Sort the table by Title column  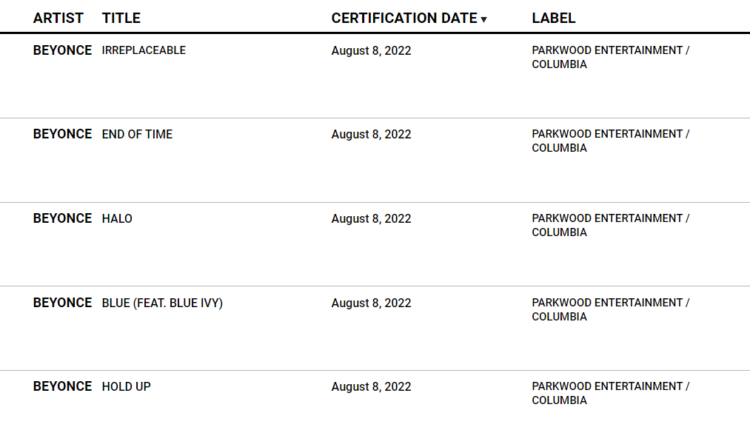tap(121, 18)
